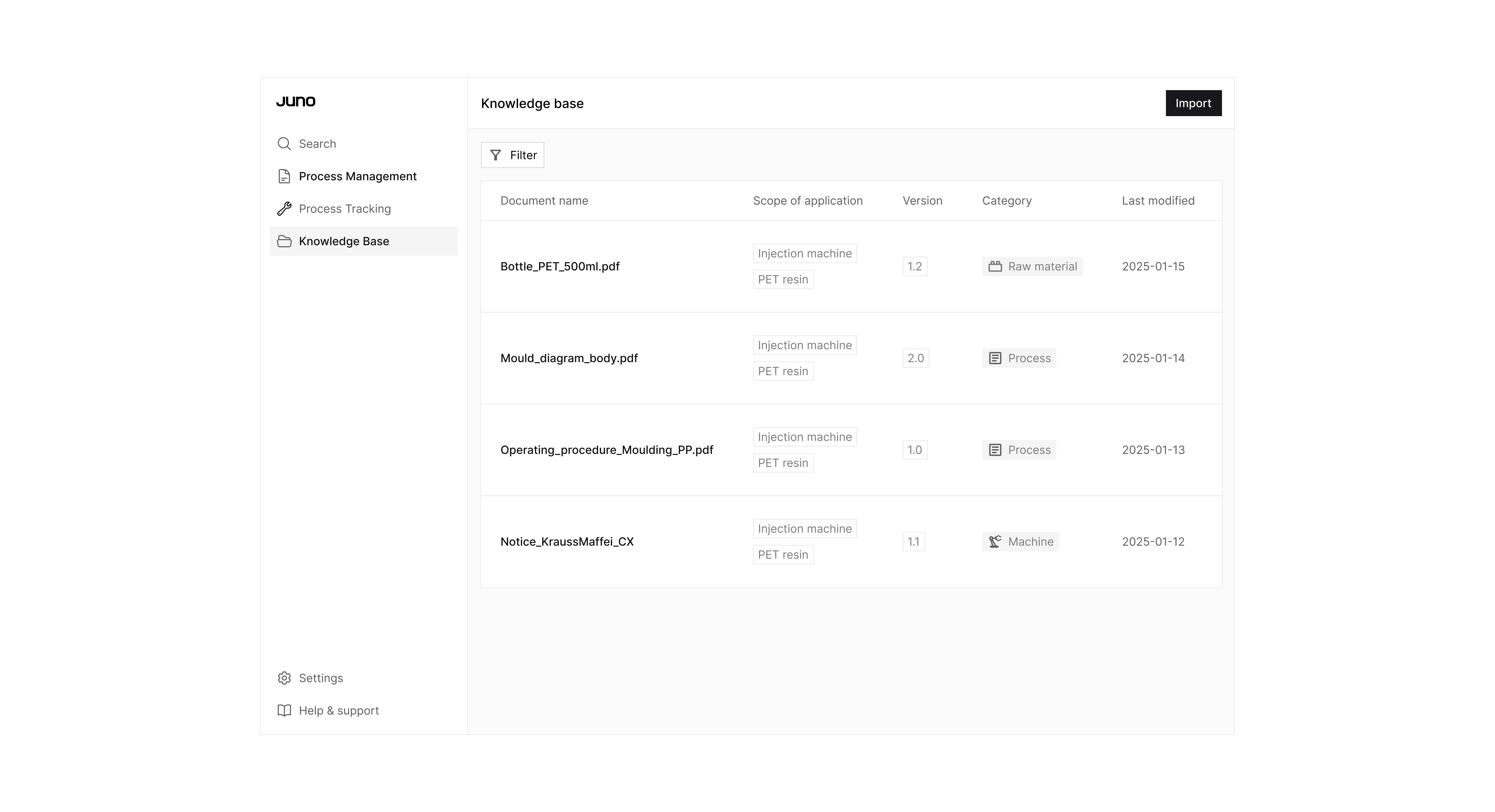Click the Process Tracking wrench icon

click(x=284, y=209)
